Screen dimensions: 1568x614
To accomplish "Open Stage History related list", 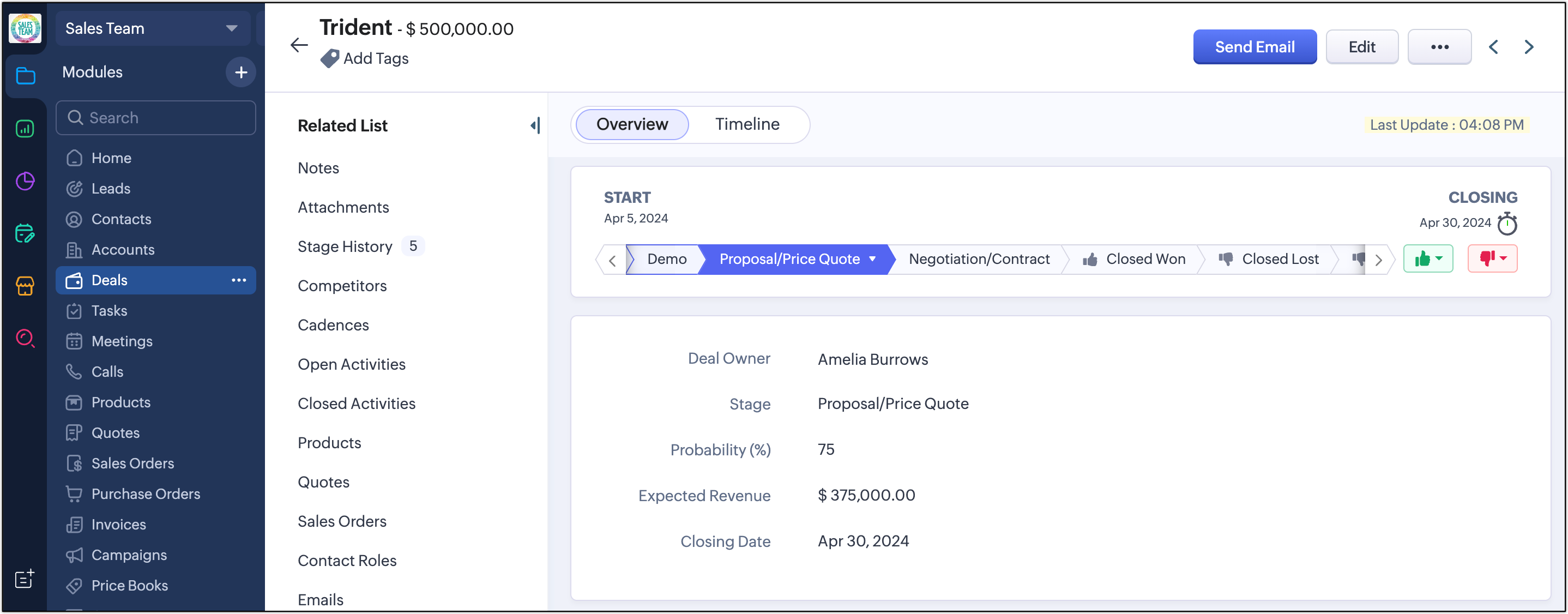I will [345, 246].
